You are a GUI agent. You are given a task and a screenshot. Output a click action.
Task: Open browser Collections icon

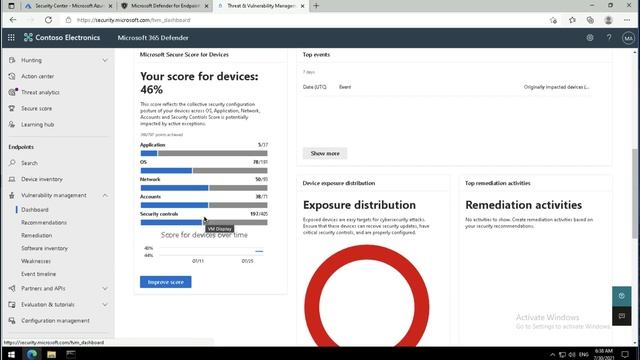click(590, 20)
